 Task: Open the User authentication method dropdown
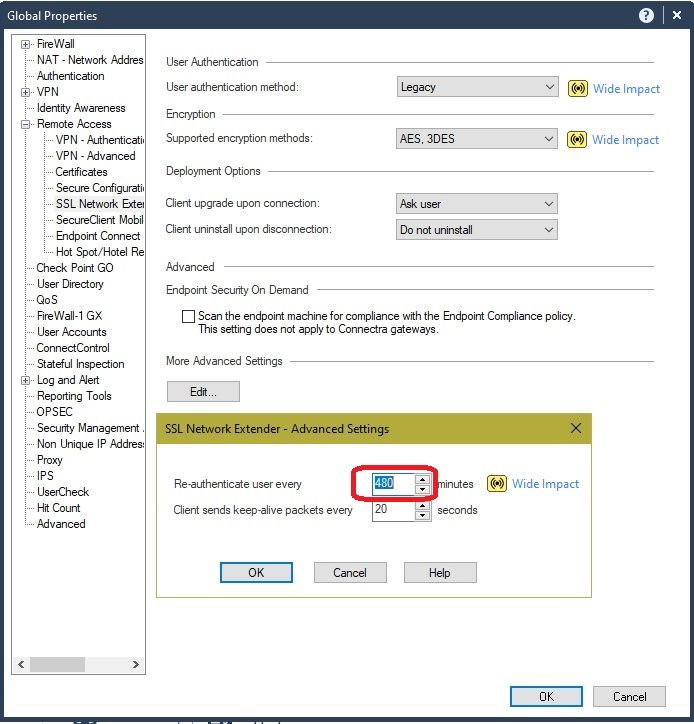[x=549, y=87]
